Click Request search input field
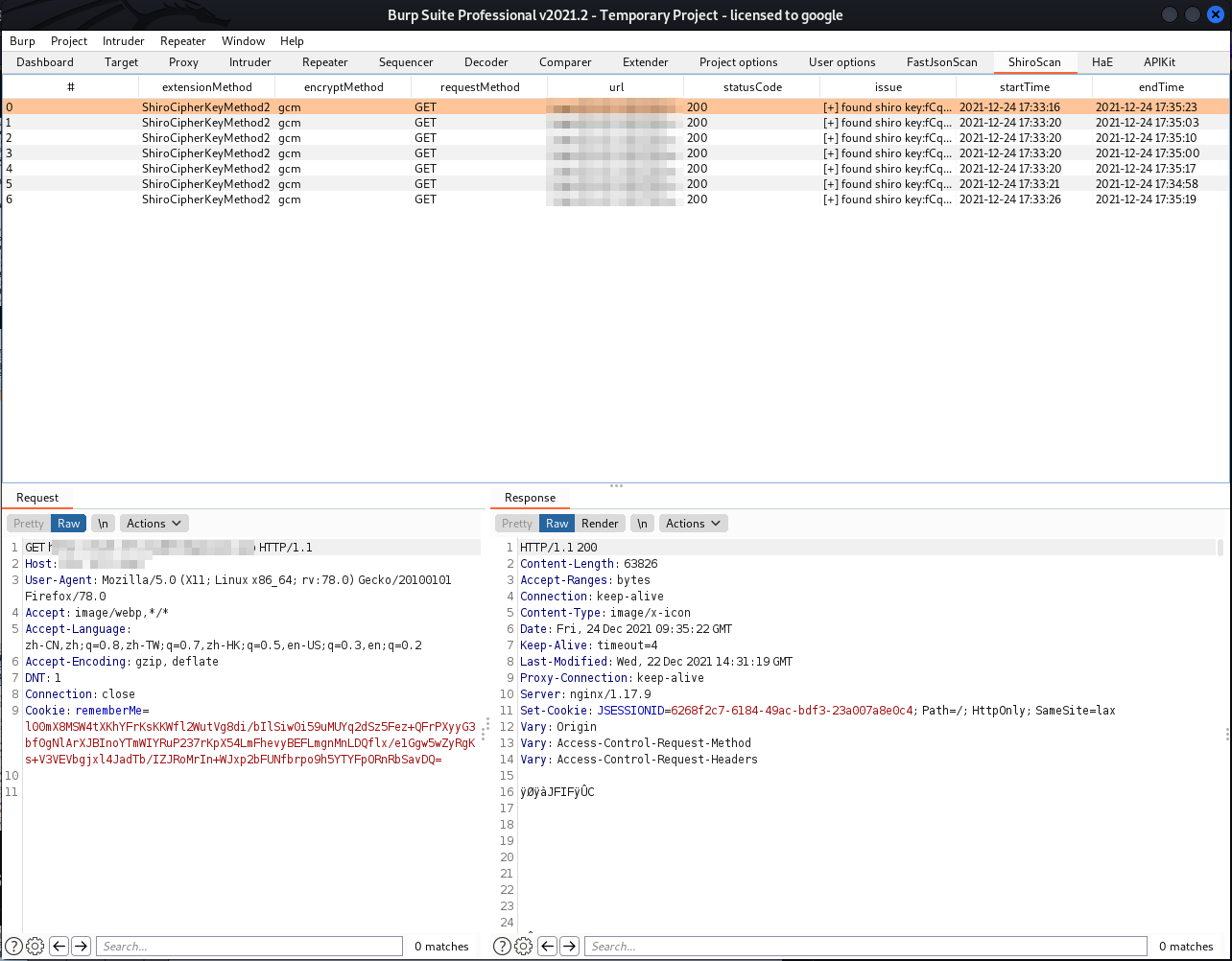The image size is (1232, 961). (249, 946)
